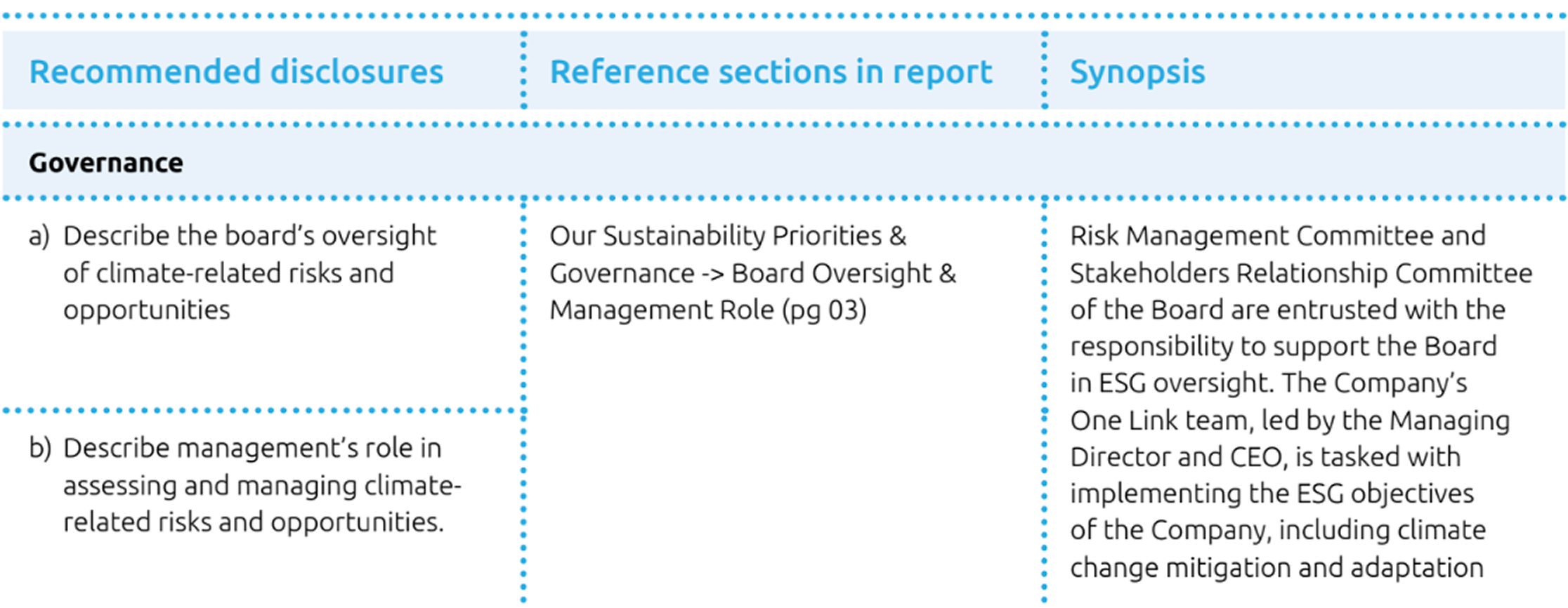Click "One Link team" in synopsis

[x=1158, y=421]
